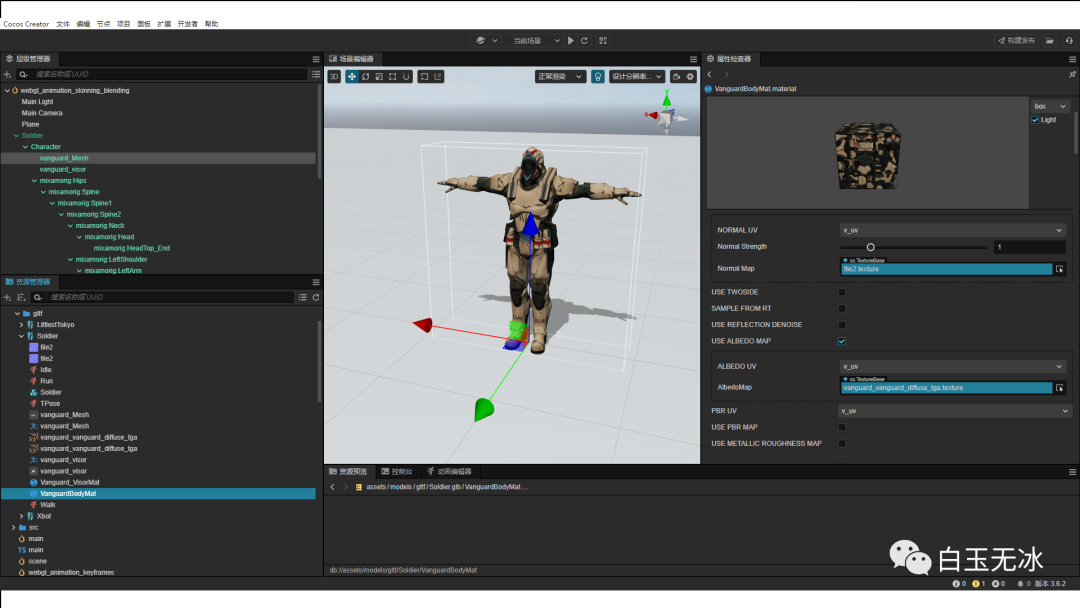Select the move gizmo tool
This screenshot has width=1080, height=608.
coord(352,76)
